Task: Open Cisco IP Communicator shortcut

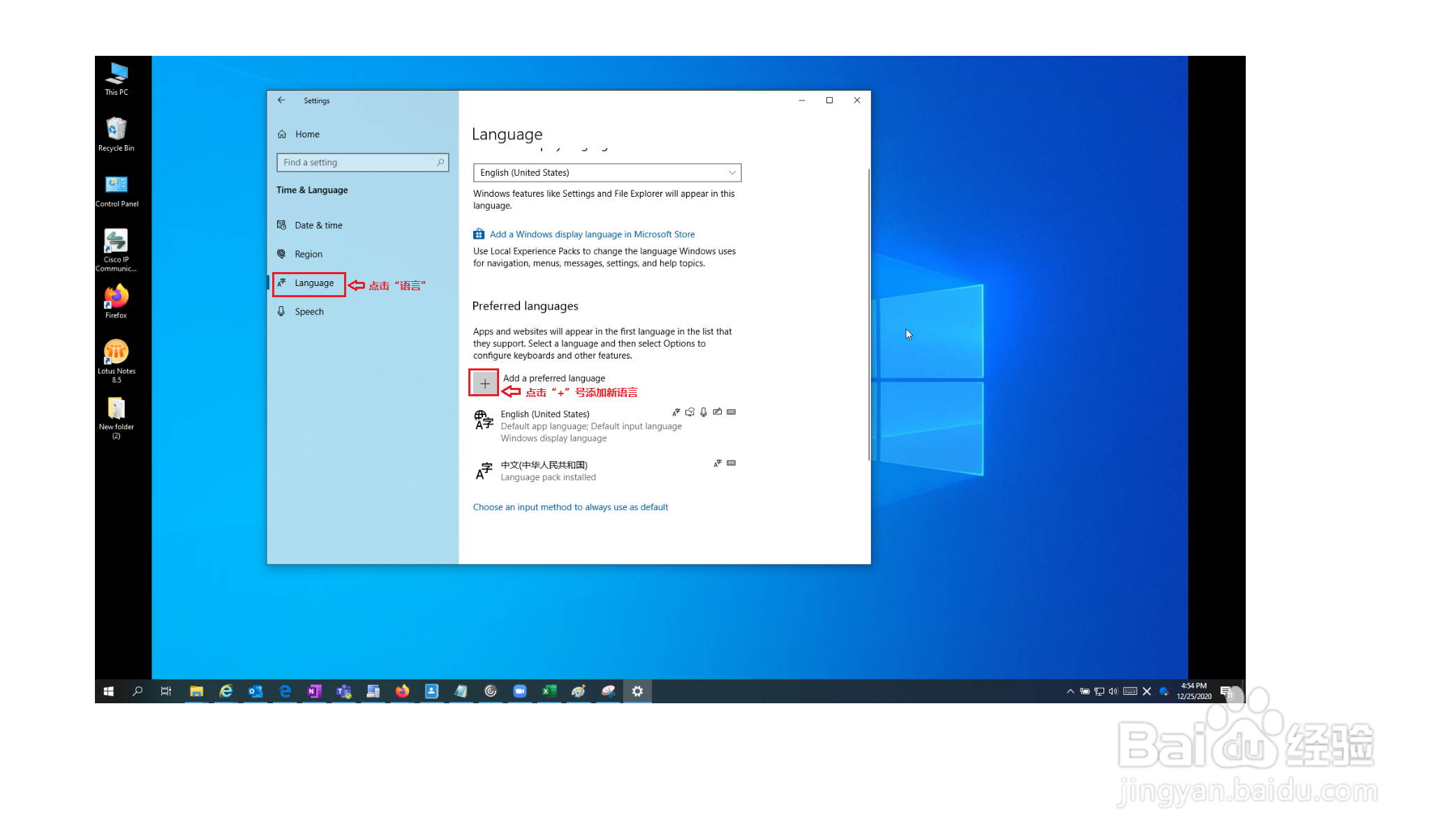Action: coord(117,250)
